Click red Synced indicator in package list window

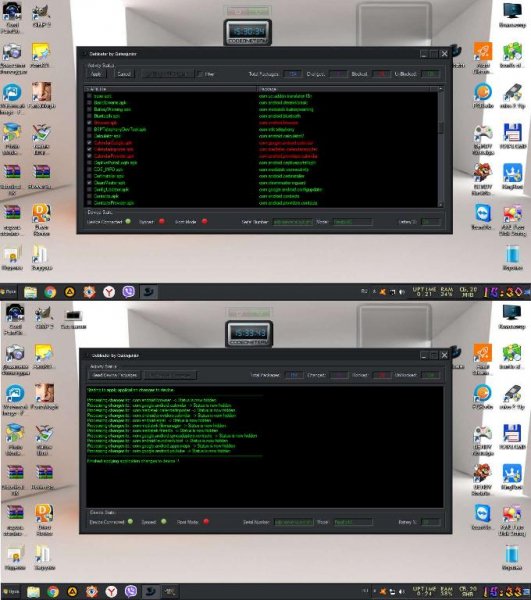coord(162,221)
